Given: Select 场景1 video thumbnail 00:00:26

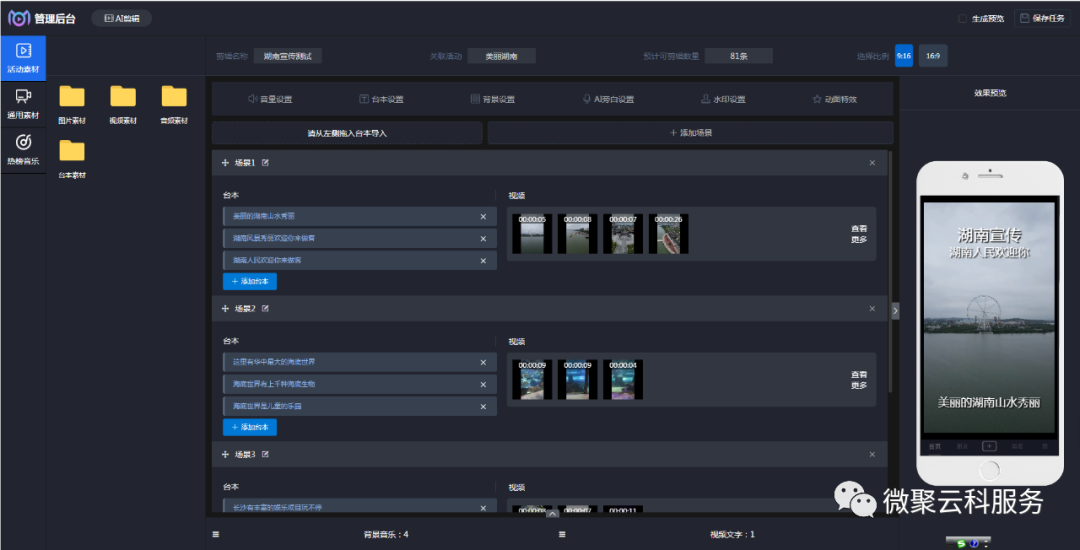Looking at the screenshot, I should pyautogui.click(x=669, y=233).
